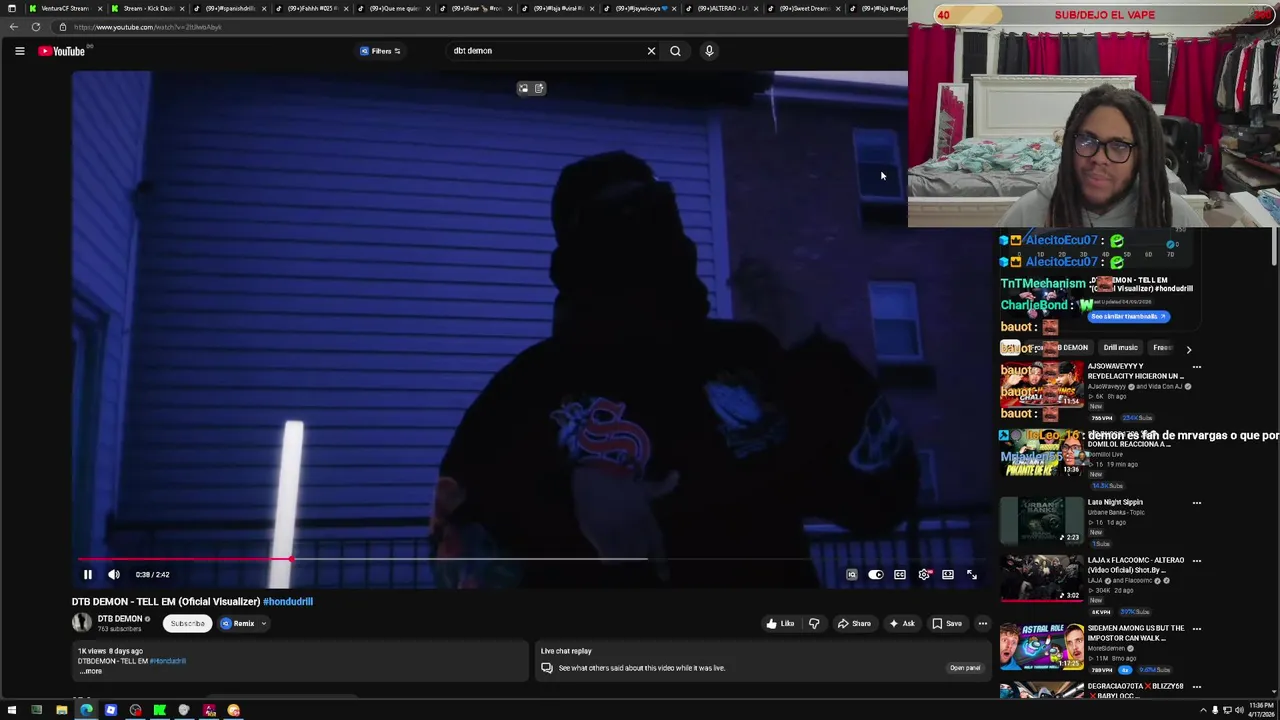Go back with the browser back arrow
1280x720 pixels.
(14, 27)
